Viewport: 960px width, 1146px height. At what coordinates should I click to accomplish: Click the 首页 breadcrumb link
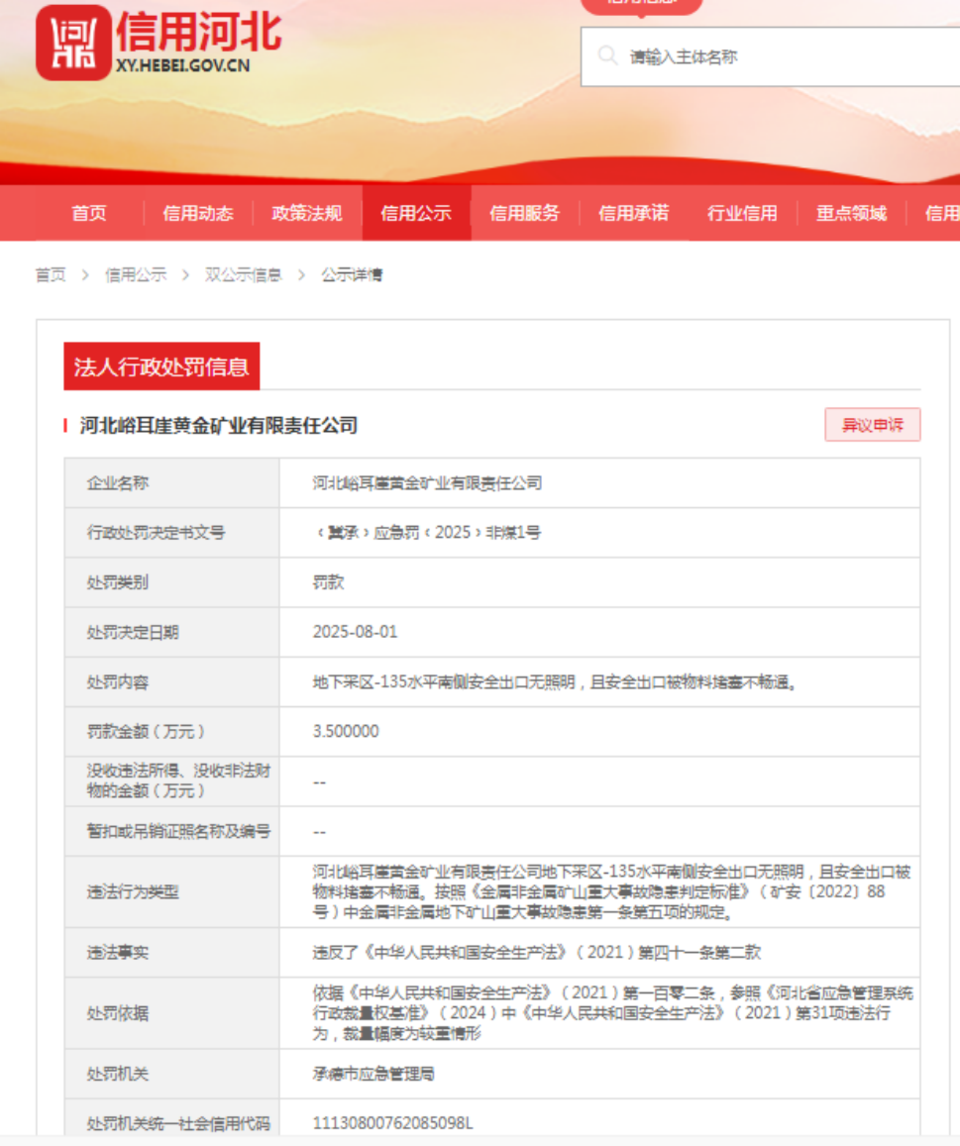pyautogui.click(x=50, y=275)
